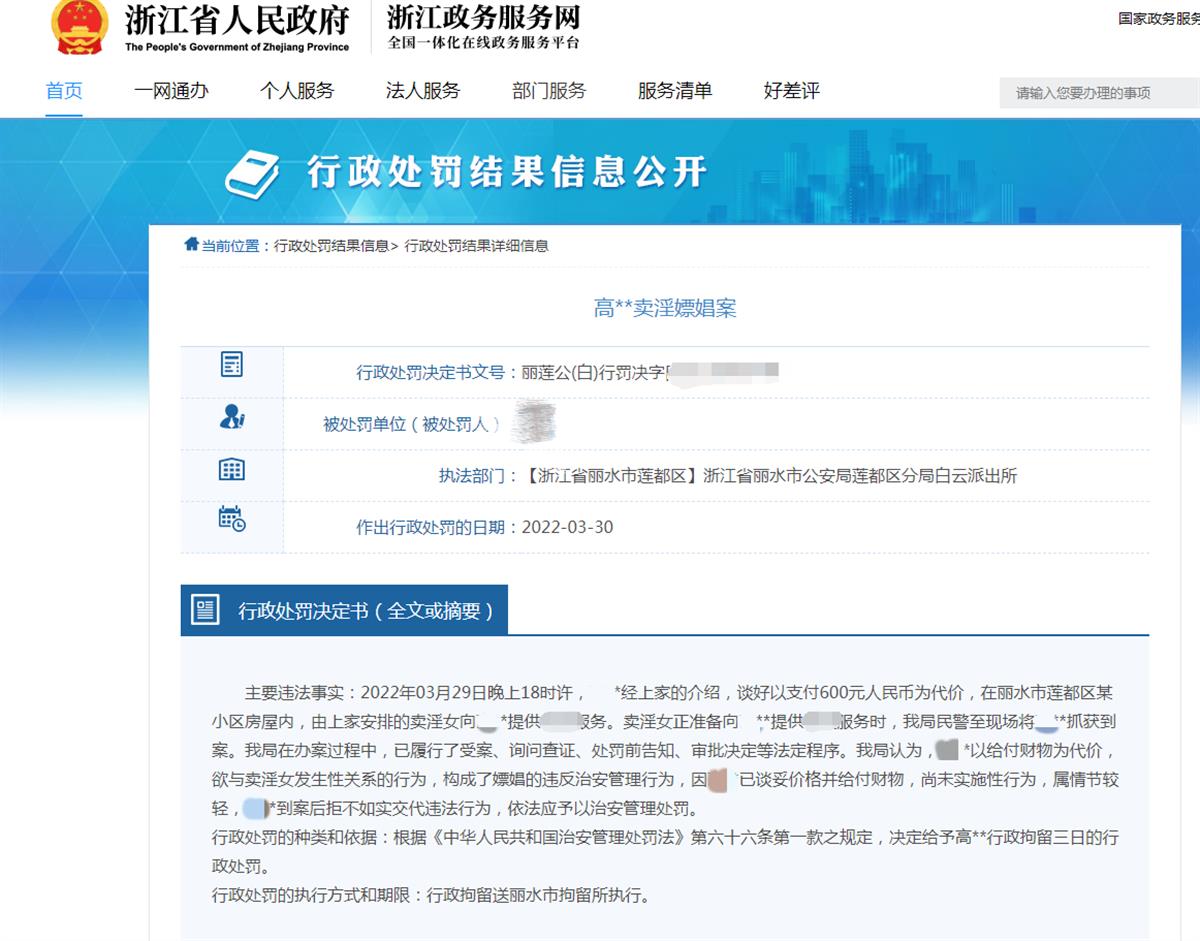Click the 行政处罚结果信息公开 banner heading
1200x941 pixels.
(507, 172)
